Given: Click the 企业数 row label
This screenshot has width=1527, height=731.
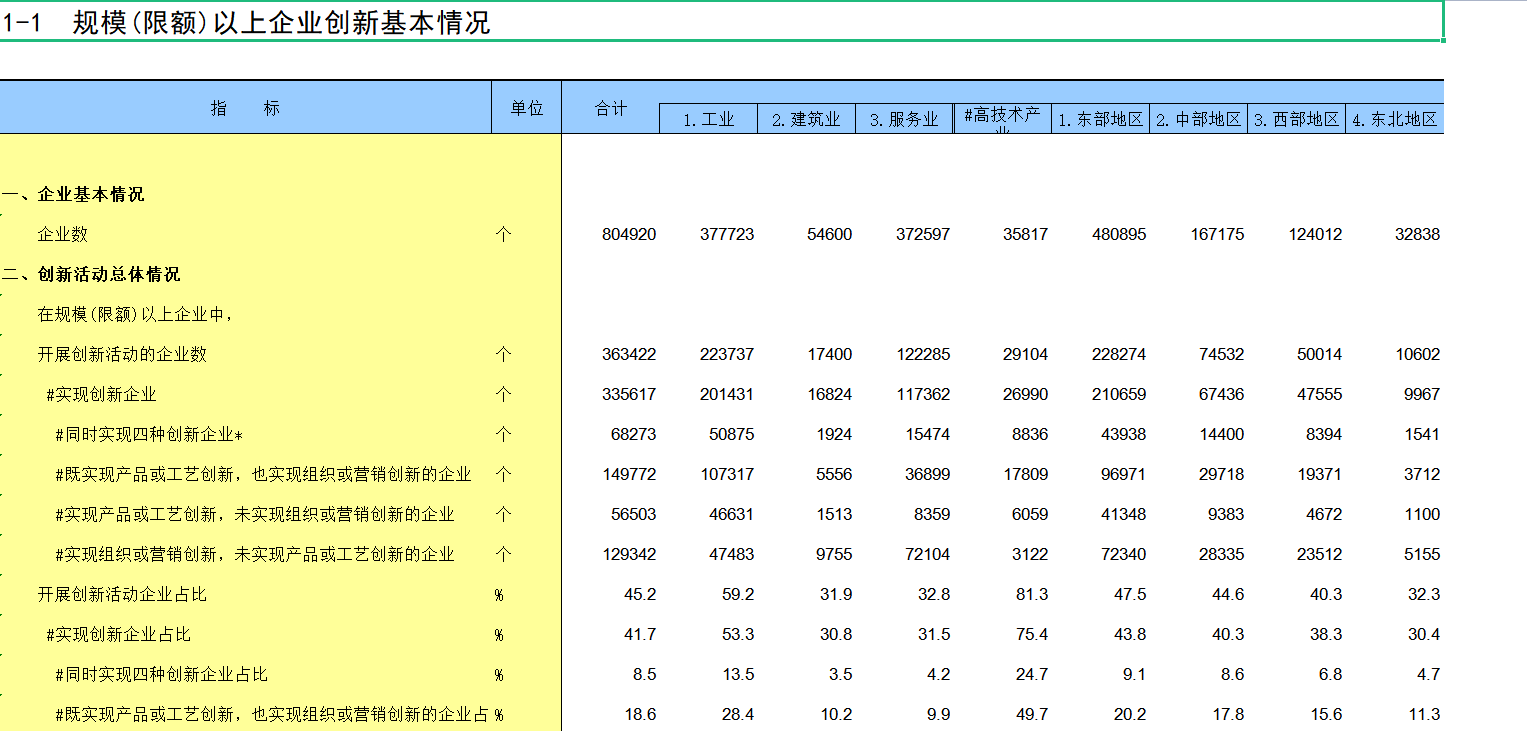Looking at the screenshot, I should tap(63, 234).
